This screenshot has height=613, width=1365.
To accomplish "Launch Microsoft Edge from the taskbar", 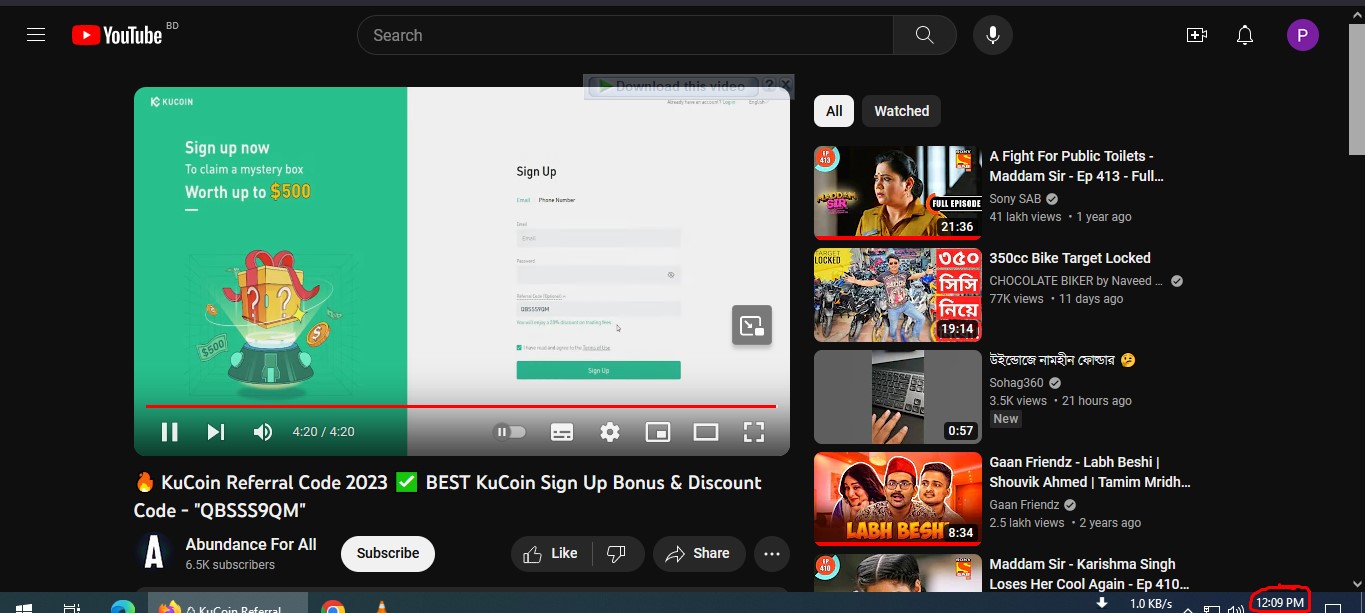I will pyautogui.click(x=123, y=606).
